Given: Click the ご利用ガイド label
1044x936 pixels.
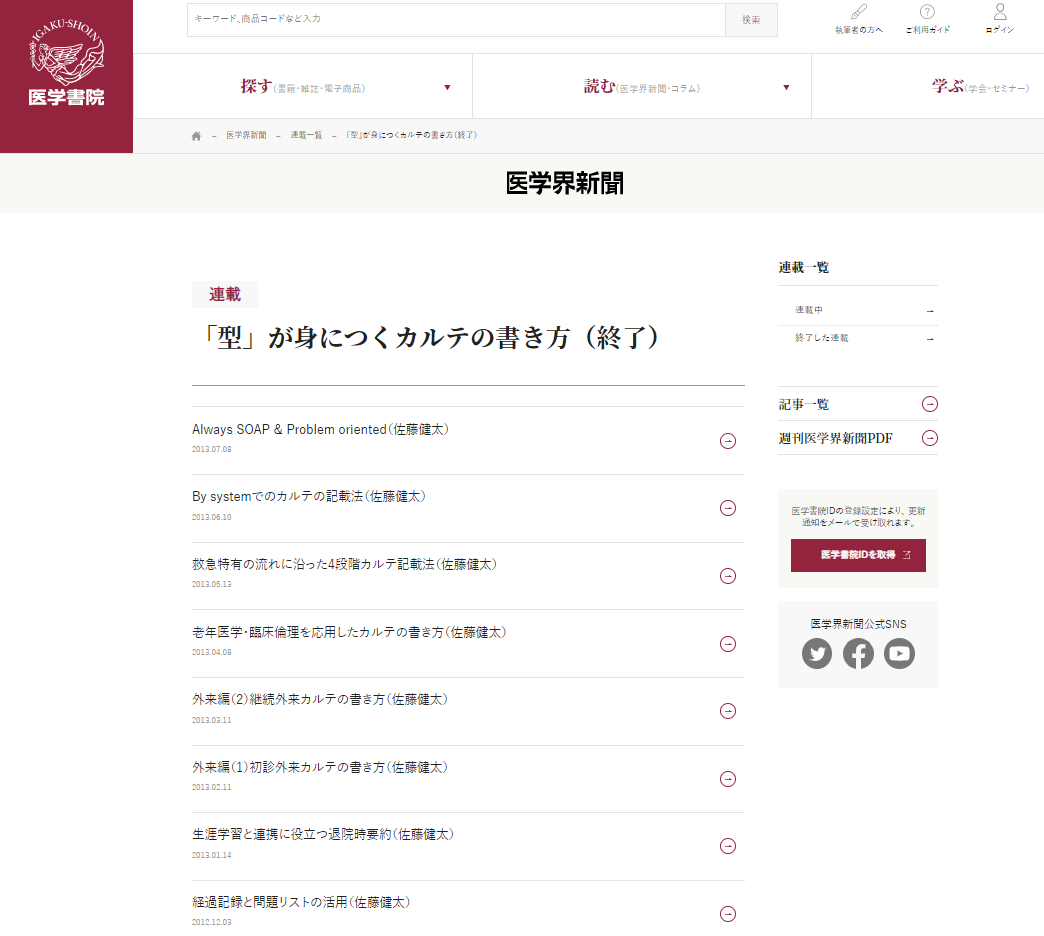Looking at the screenshot, I should (x=927, y=30).
